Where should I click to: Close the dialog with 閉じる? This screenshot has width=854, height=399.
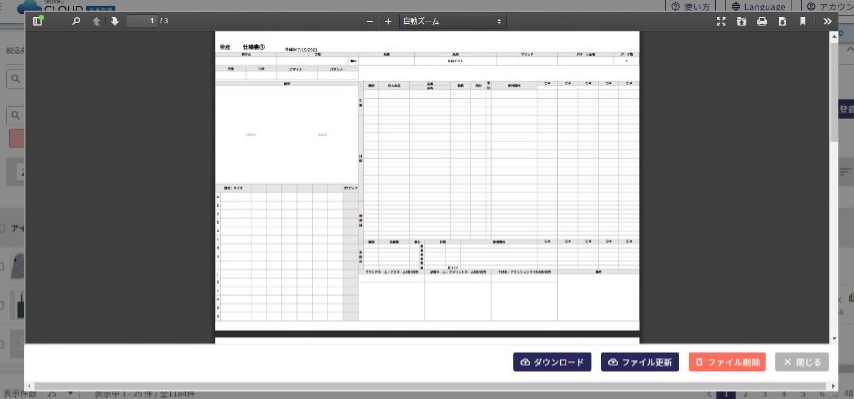point(802,362)
